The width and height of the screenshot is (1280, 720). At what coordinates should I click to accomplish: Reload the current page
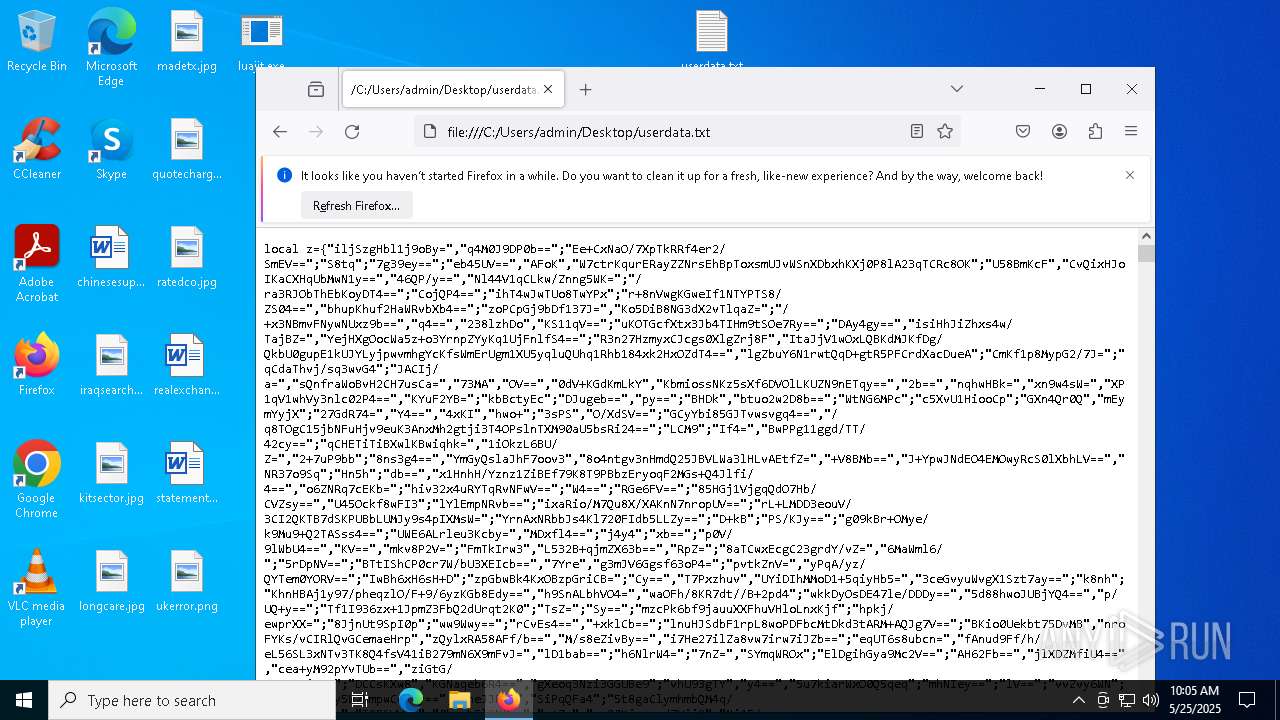(352, 132)
